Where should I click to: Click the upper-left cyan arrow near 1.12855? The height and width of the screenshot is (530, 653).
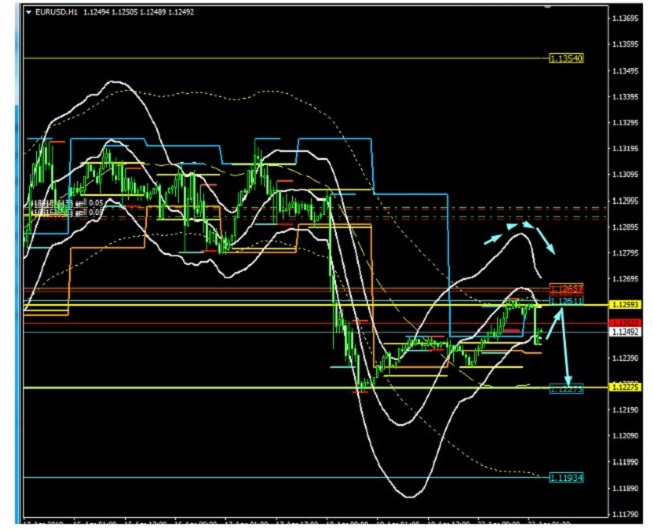(494, 239)
